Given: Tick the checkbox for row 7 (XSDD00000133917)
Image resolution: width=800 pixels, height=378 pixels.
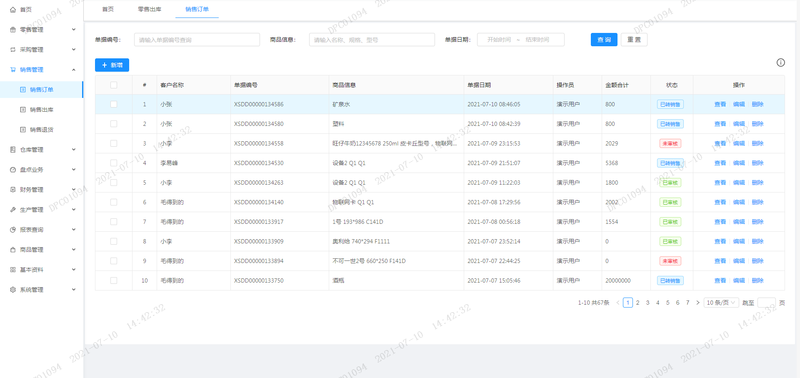Looking at the screenshot, I should 113,222.
